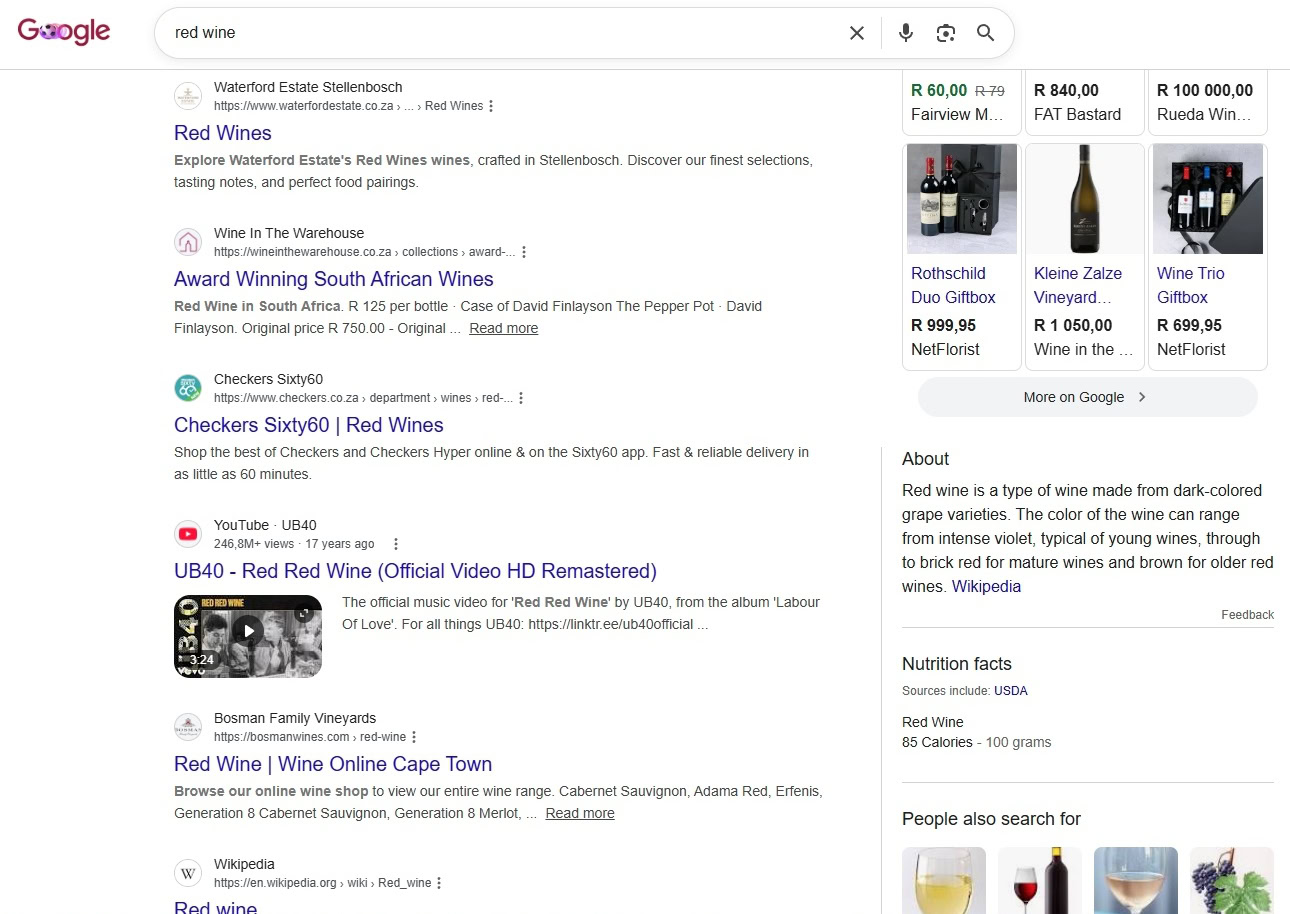This screenshot has width=1290, height=914.
Task: Click Feedback under About panel
Action: (1247, 615)
